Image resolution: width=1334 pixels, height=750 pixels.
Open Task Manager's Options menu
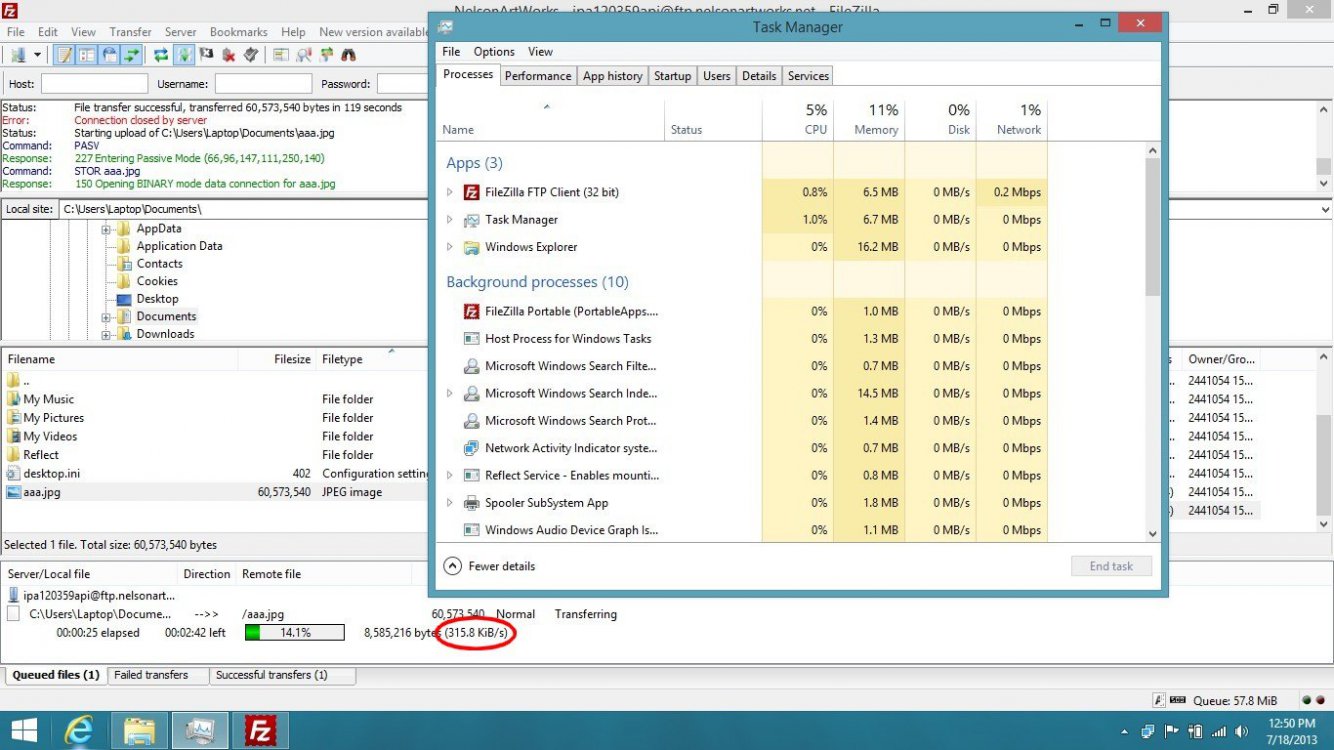[x=494, y=52]
